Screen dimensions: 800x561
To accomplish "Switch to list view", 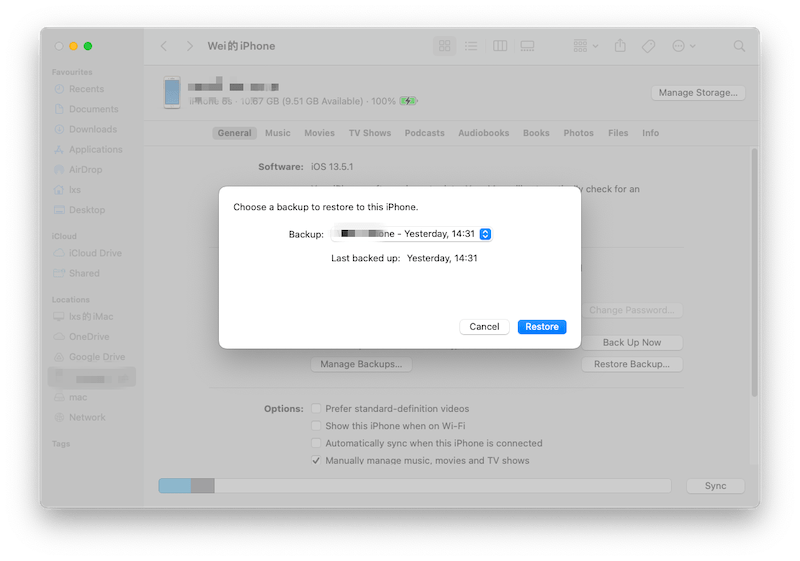I will point(471,46).
